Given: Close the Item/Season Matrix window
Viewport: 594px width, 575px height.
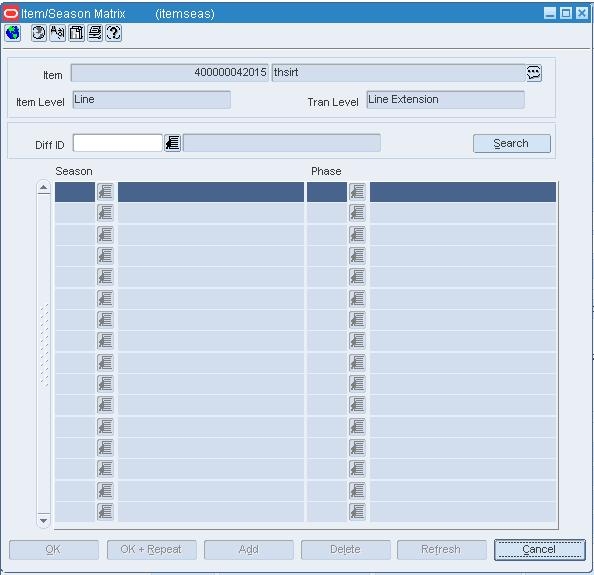Looking at the screenshot, I should [581, 13].
